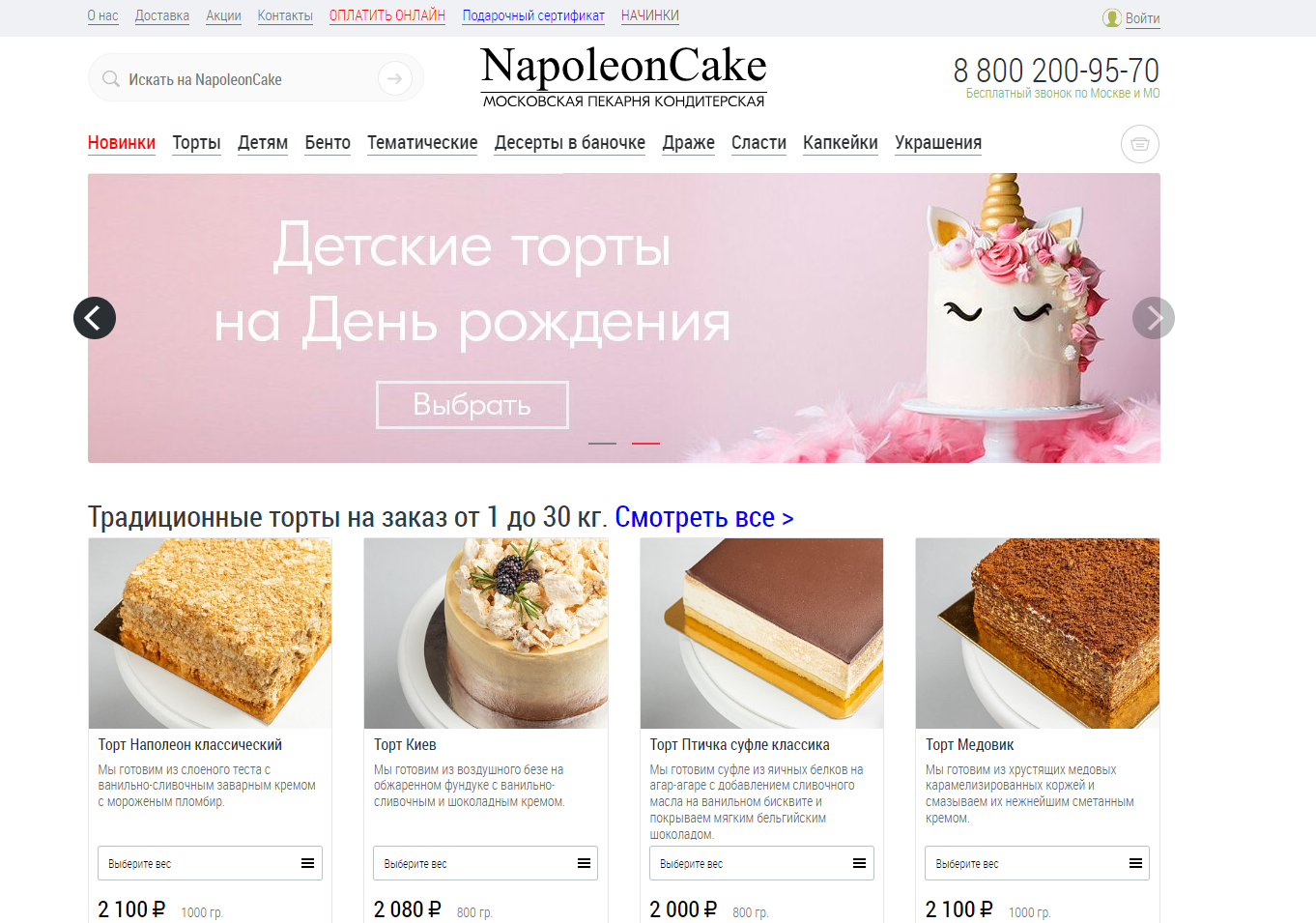Click the Выбрать banner button

pyautogui.click(x=472, y=405)
